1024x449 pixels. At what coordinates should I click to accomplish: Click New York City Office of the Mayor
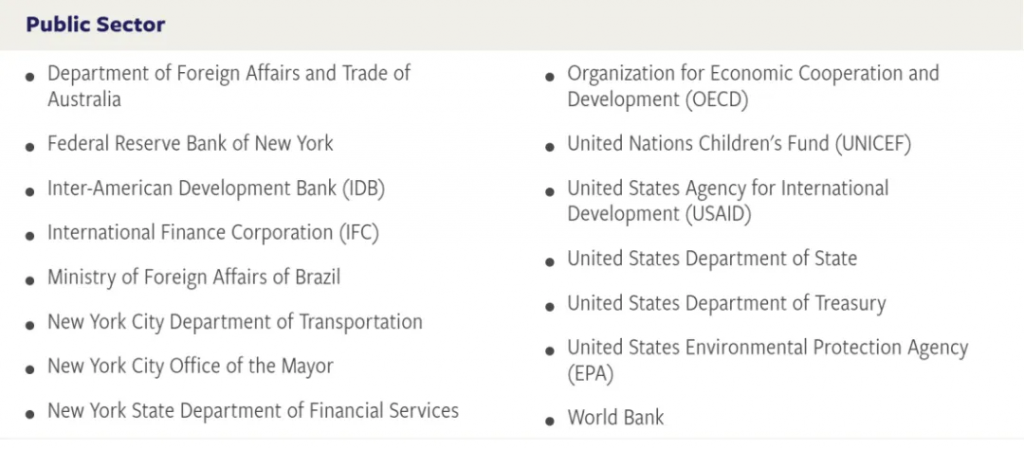[190, 366]
